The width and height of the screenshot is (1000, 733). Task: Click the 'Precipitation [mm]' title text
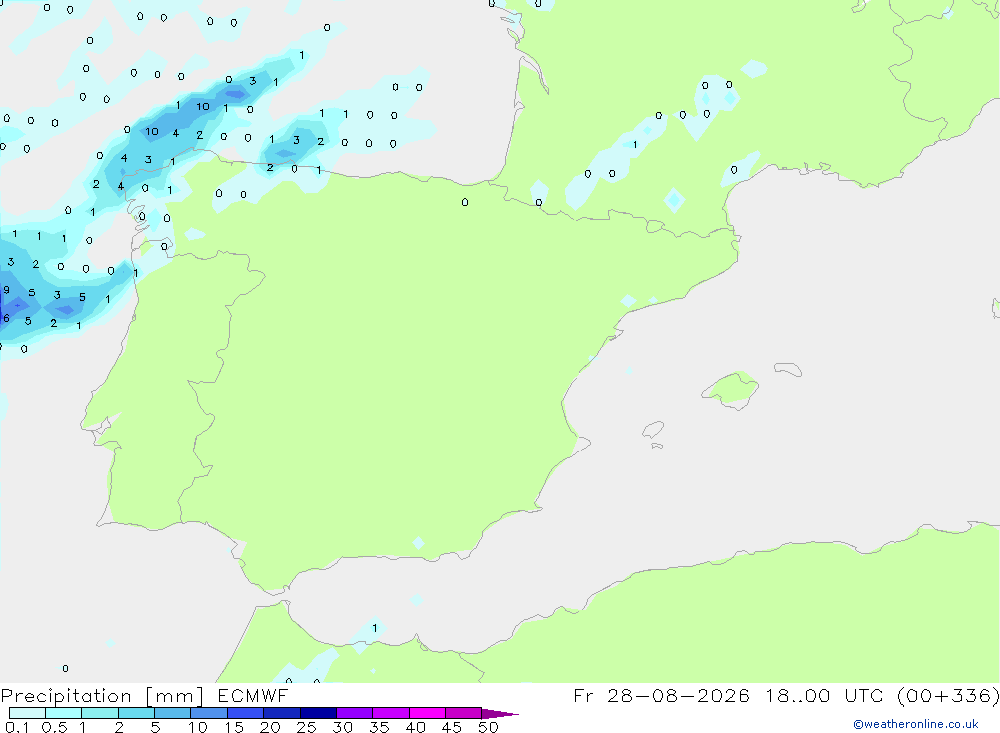point(102,696)
